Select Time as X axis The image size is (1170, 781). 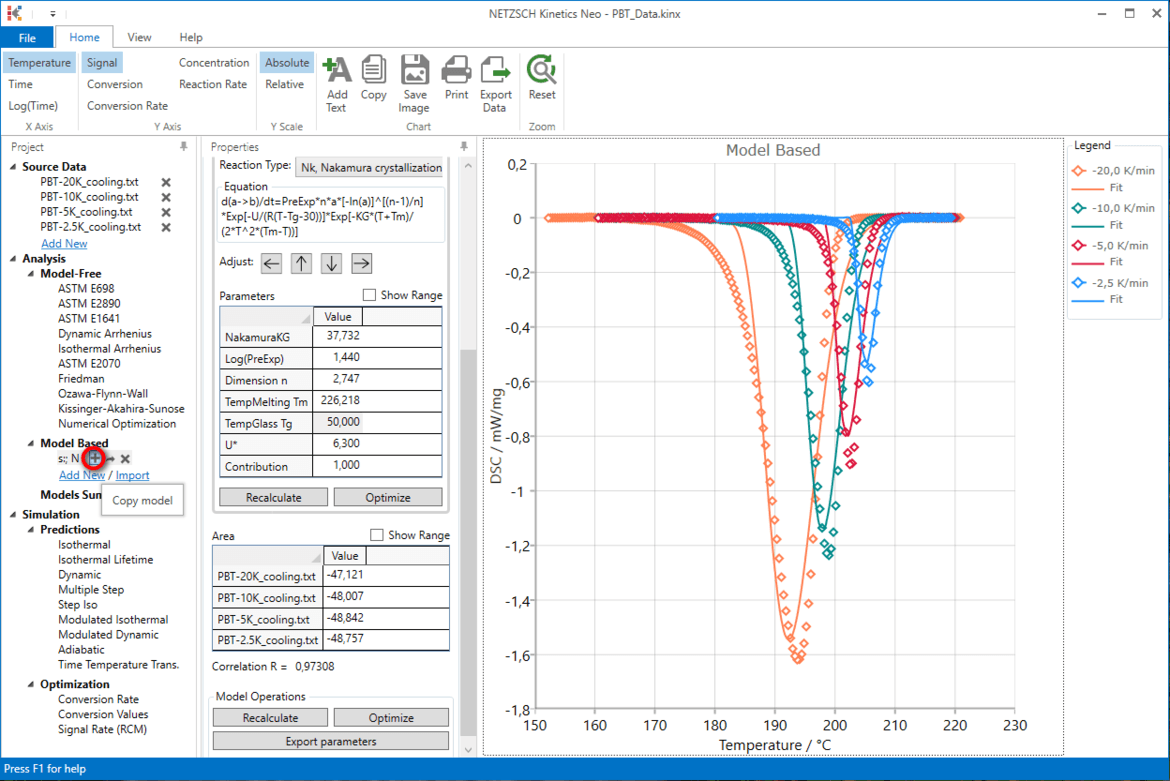(20, 84)
